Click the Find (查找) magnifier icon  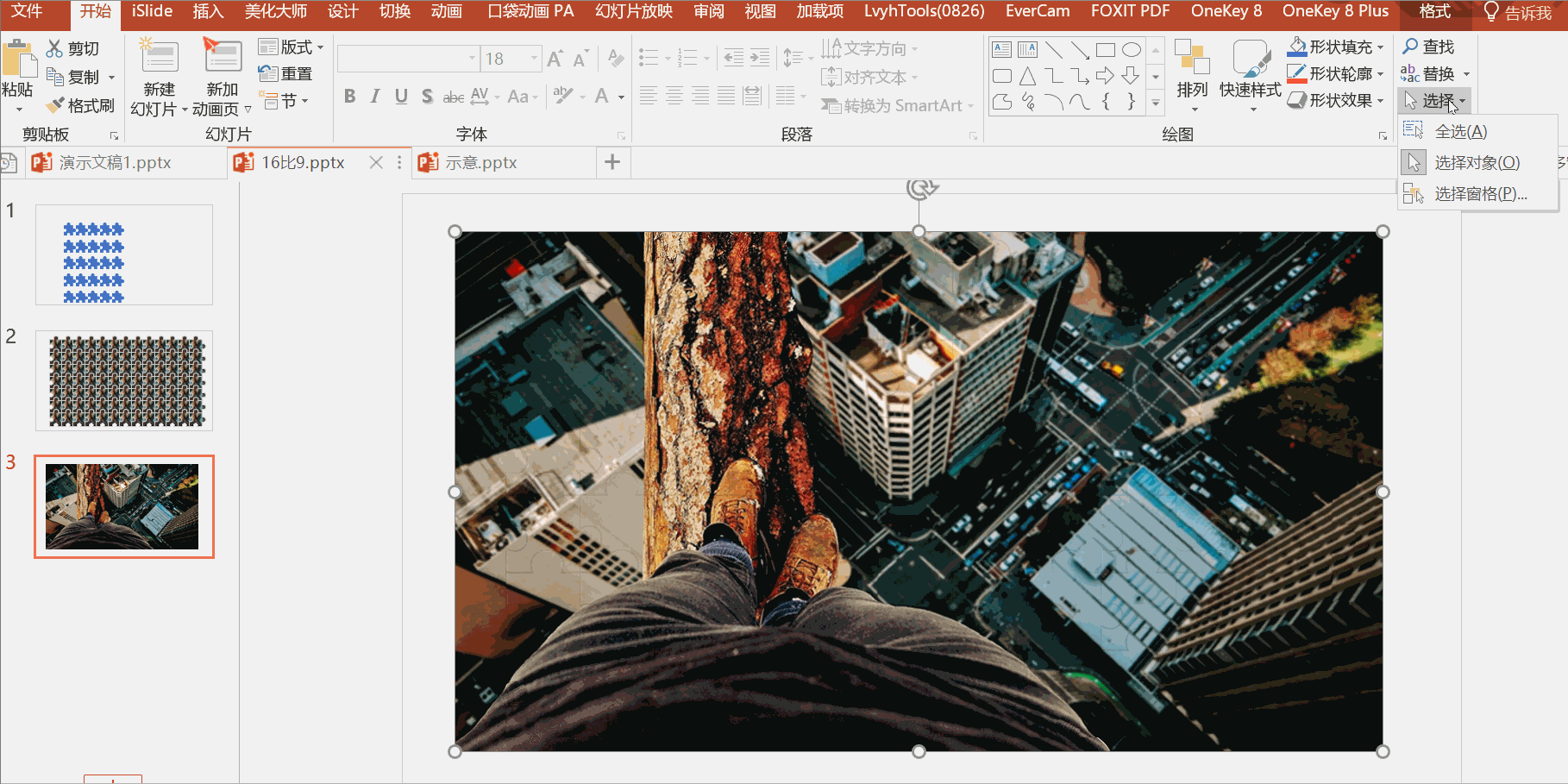pos(1411,47)
